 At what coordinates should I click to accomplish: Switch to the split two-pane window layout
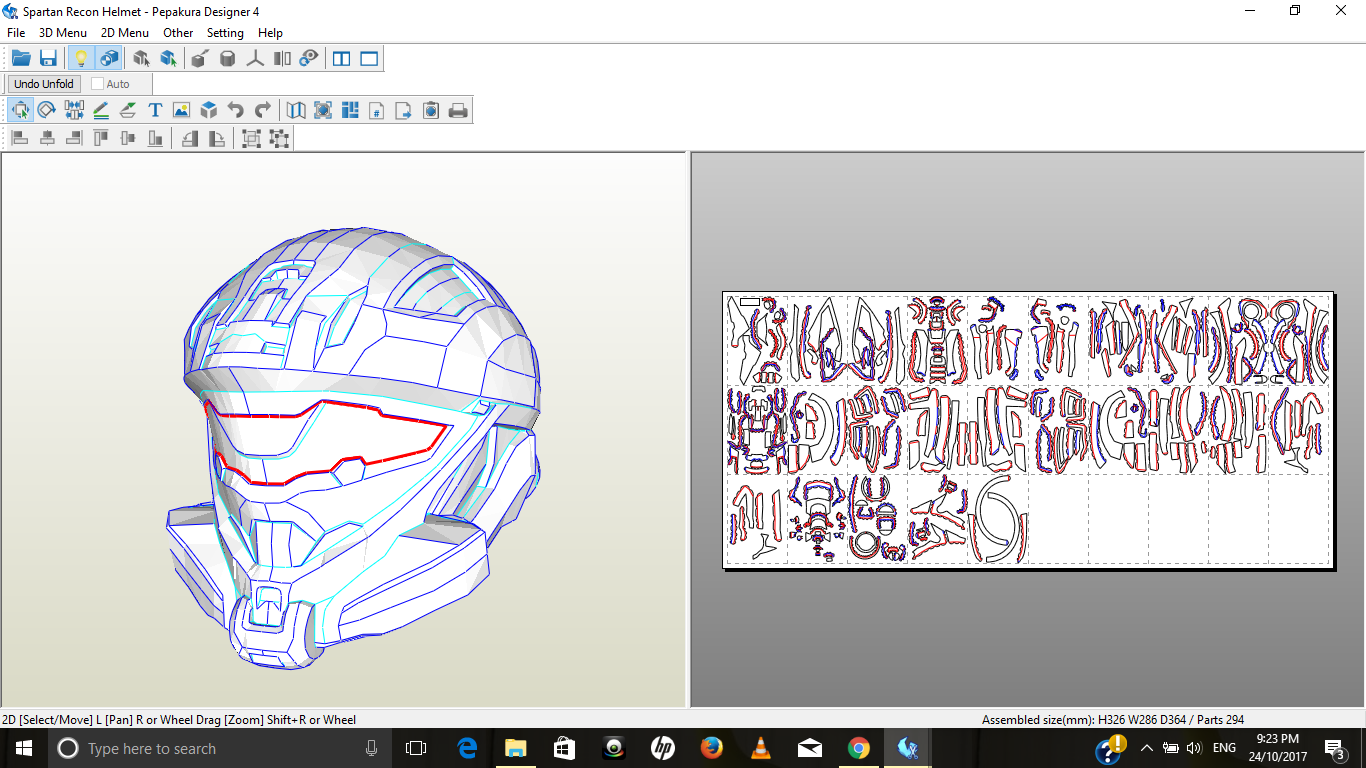click(x=341, y=58)
